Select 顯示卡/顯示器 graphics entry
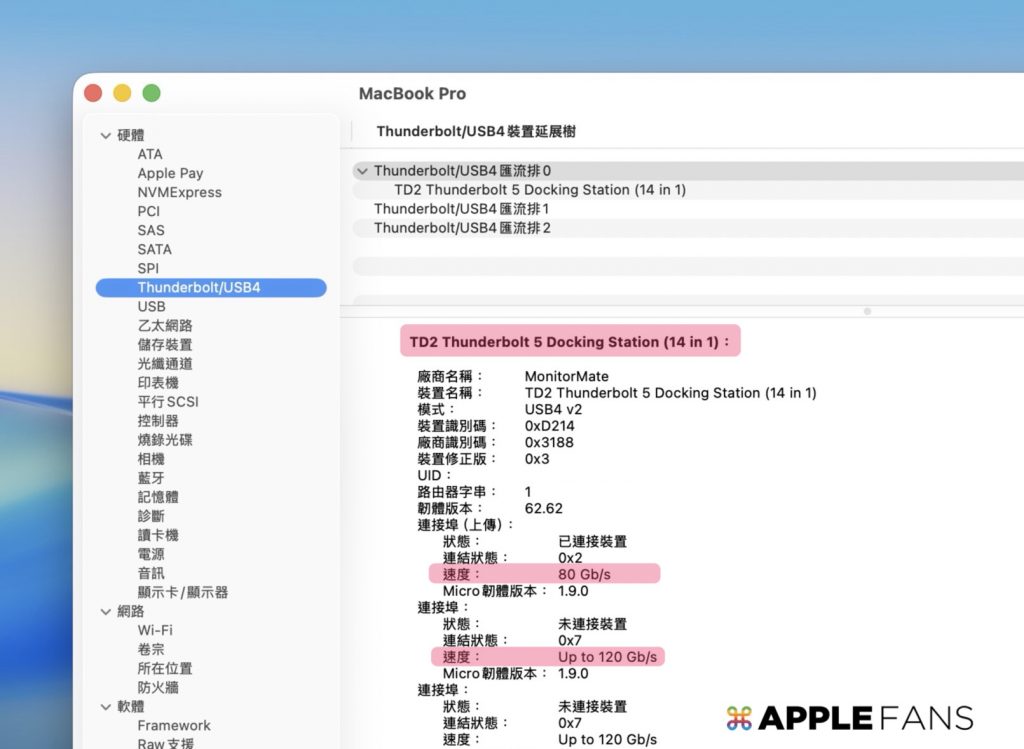The image size is (1024, 749). click(x=183, y=592)
